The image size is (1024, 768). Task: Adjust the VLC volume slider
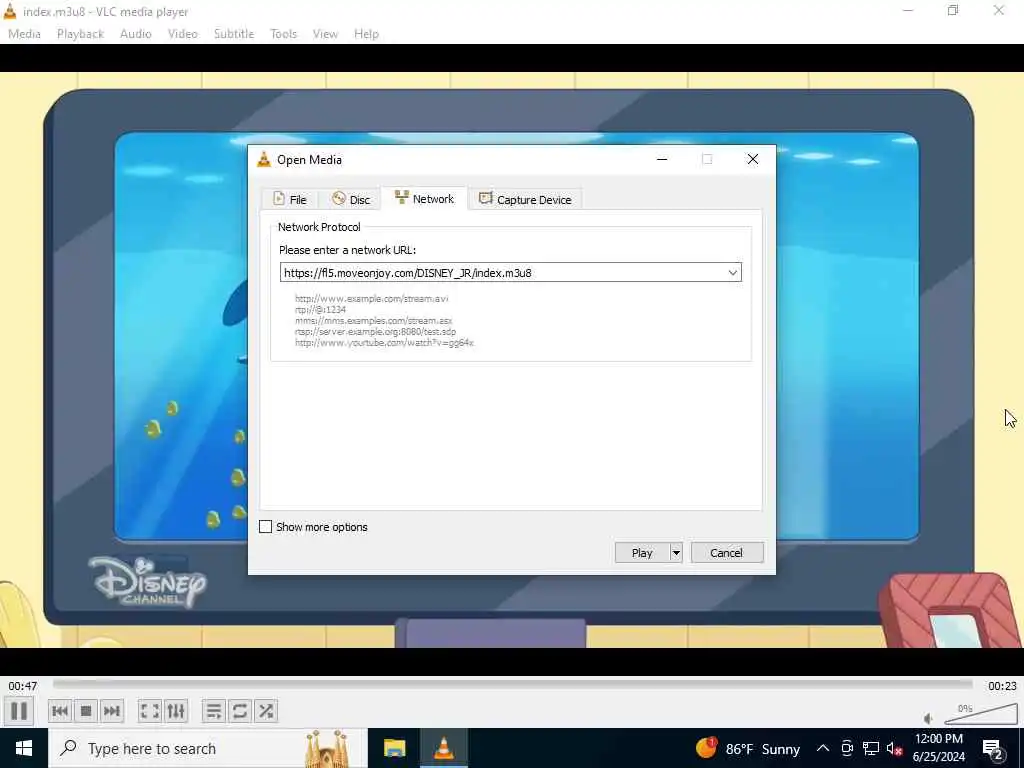981,714
